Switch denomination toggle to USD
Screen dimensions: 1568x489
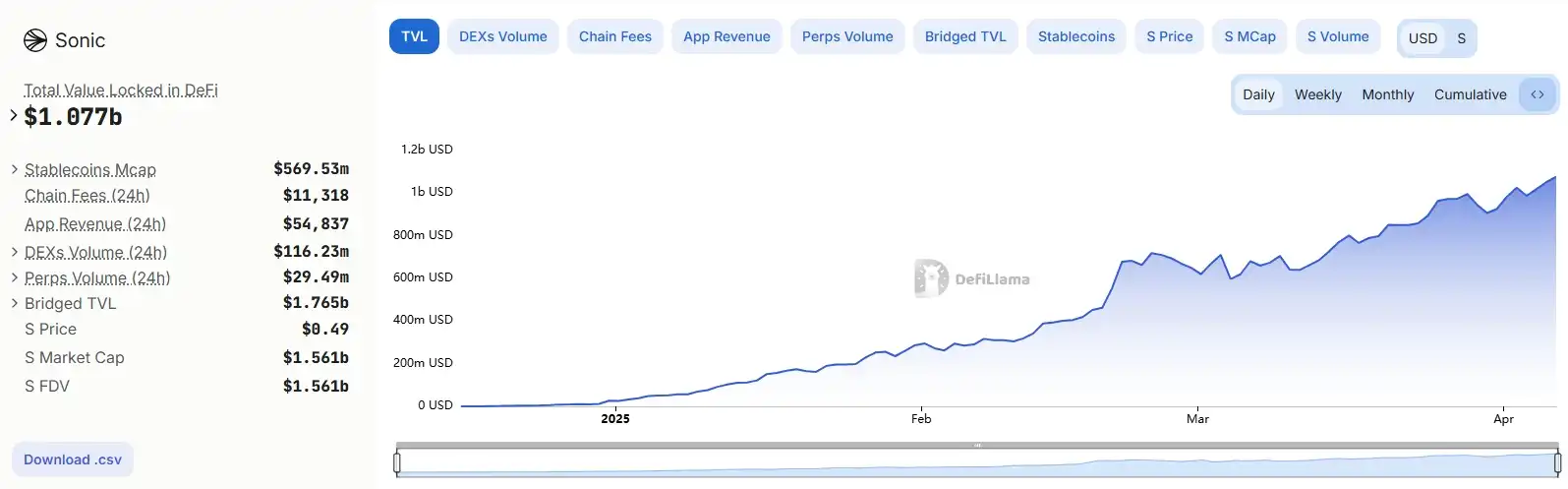point(1423,38)
